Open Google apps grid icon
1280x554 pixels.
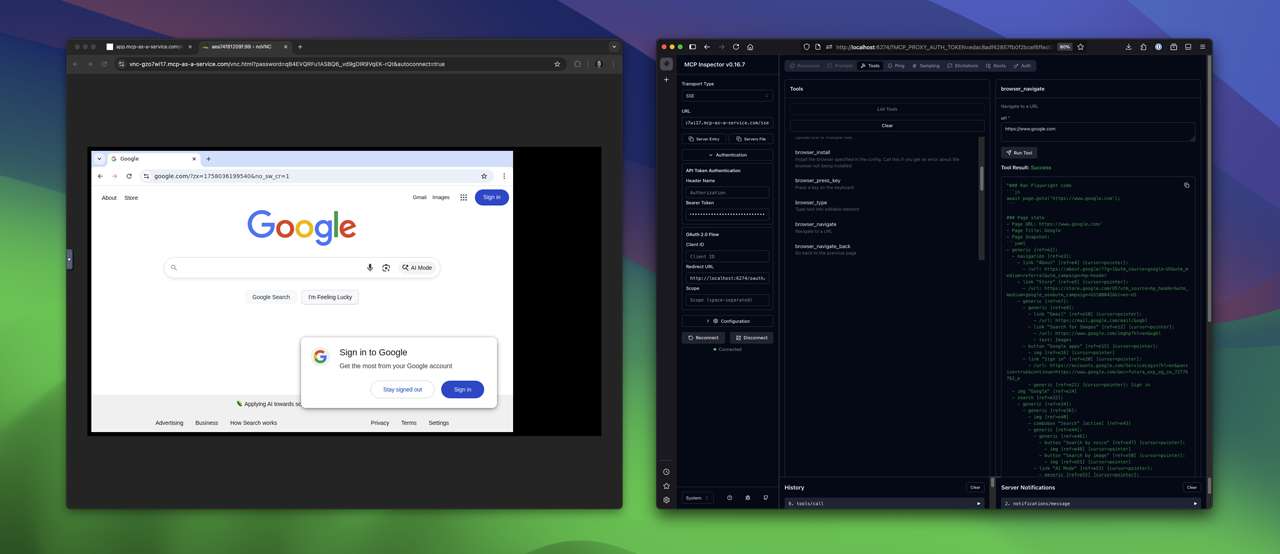[x=463, y=197]
